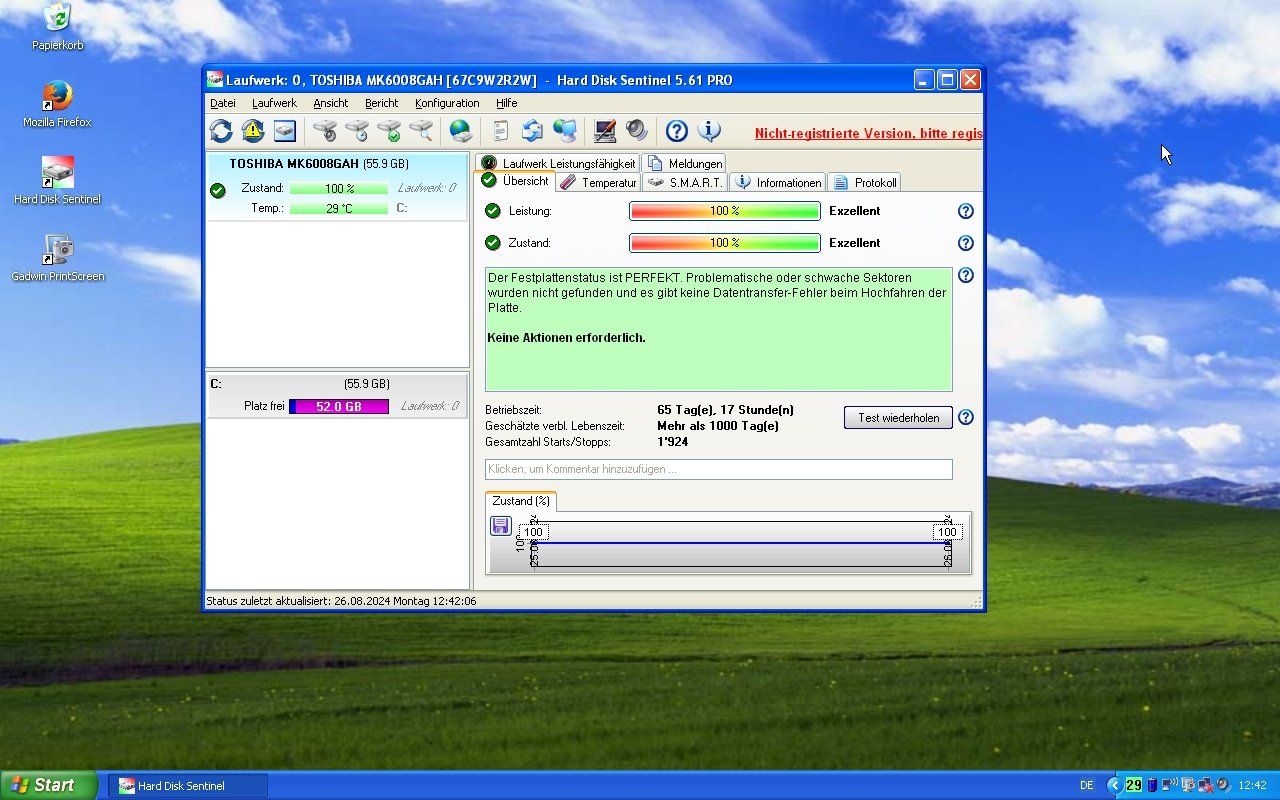Click the 52.0 GB free space bar

[339, 406]
